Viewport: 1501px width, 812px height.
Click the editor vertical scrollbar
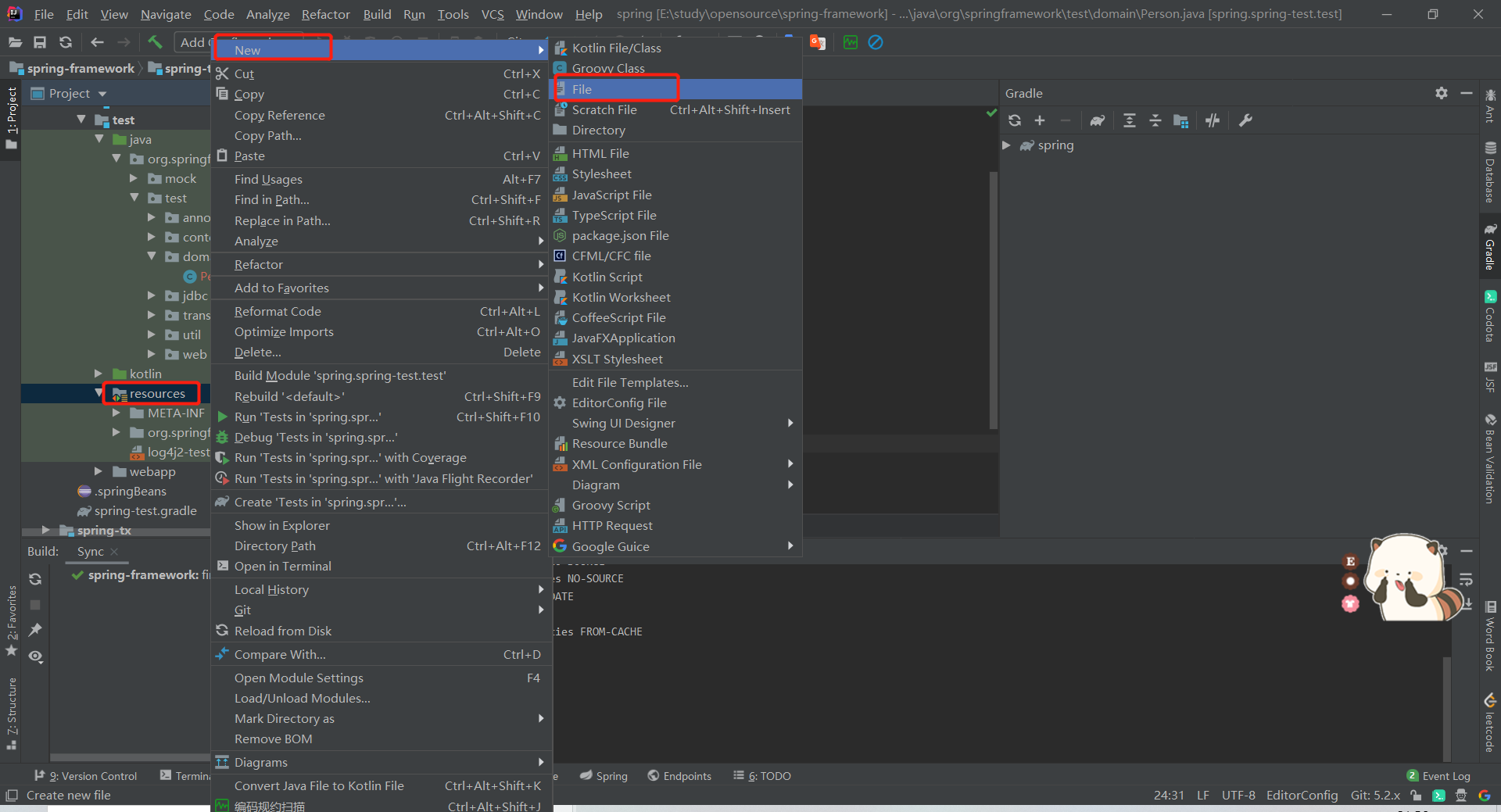point(994,301)
